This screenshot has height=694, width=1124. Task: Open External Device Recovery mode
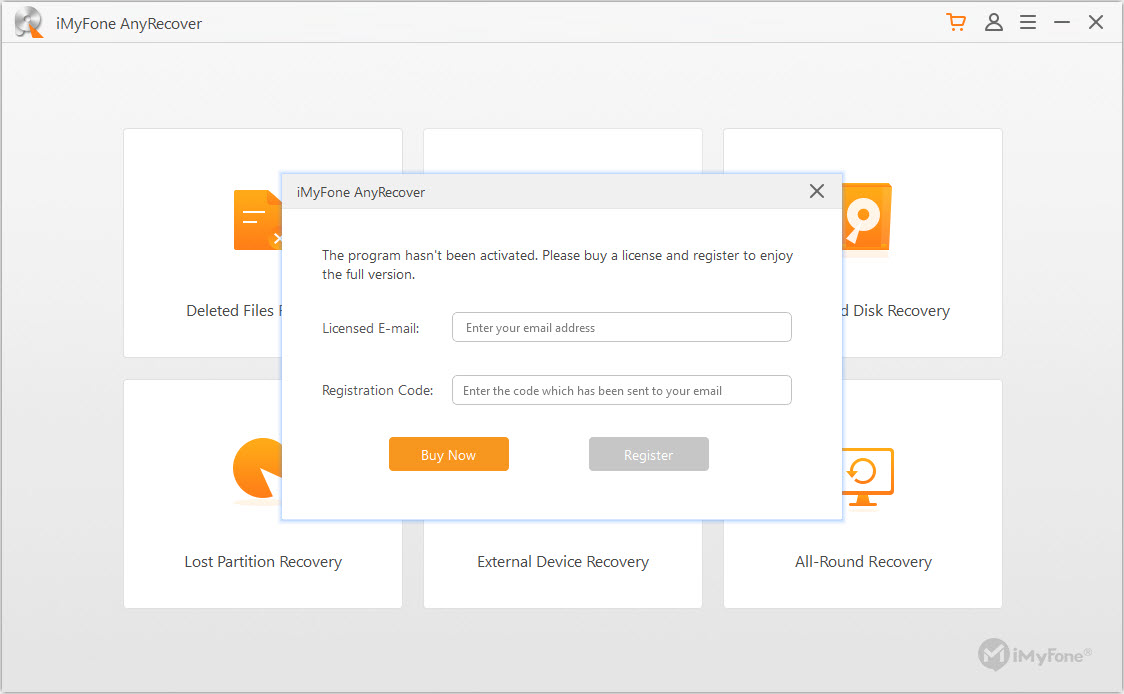[563, 561]
